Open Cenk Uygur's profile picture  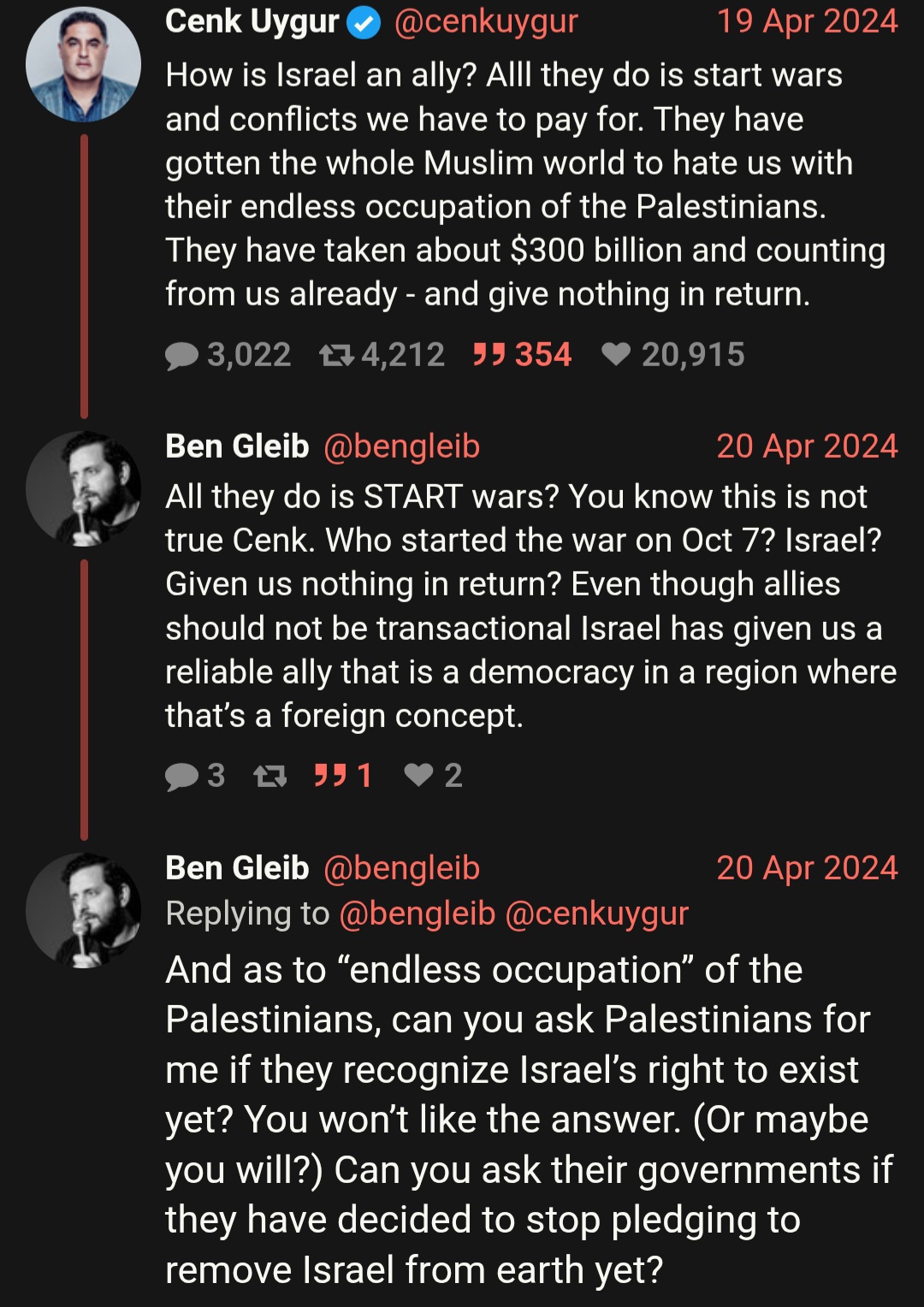coord(83,64)
